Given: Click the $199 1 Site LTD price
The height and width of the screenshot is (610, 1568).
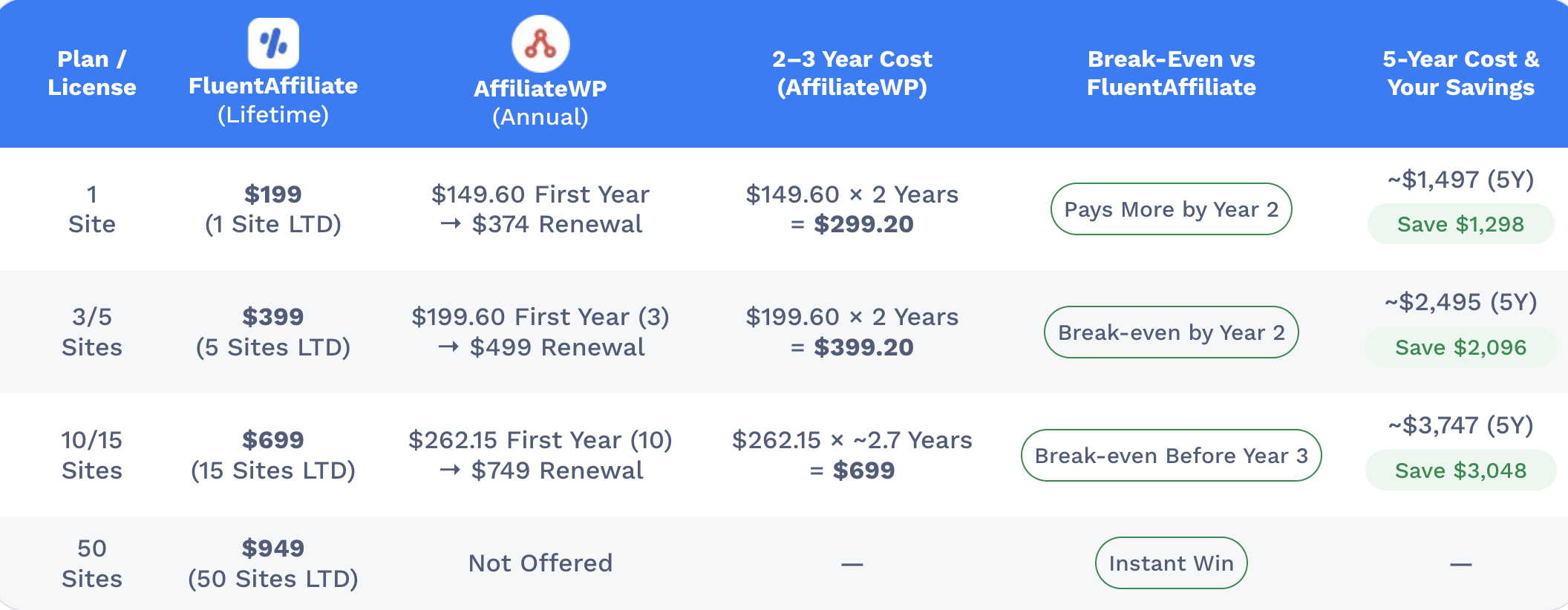Looking at the screenshot, I should tap(273, 209).
